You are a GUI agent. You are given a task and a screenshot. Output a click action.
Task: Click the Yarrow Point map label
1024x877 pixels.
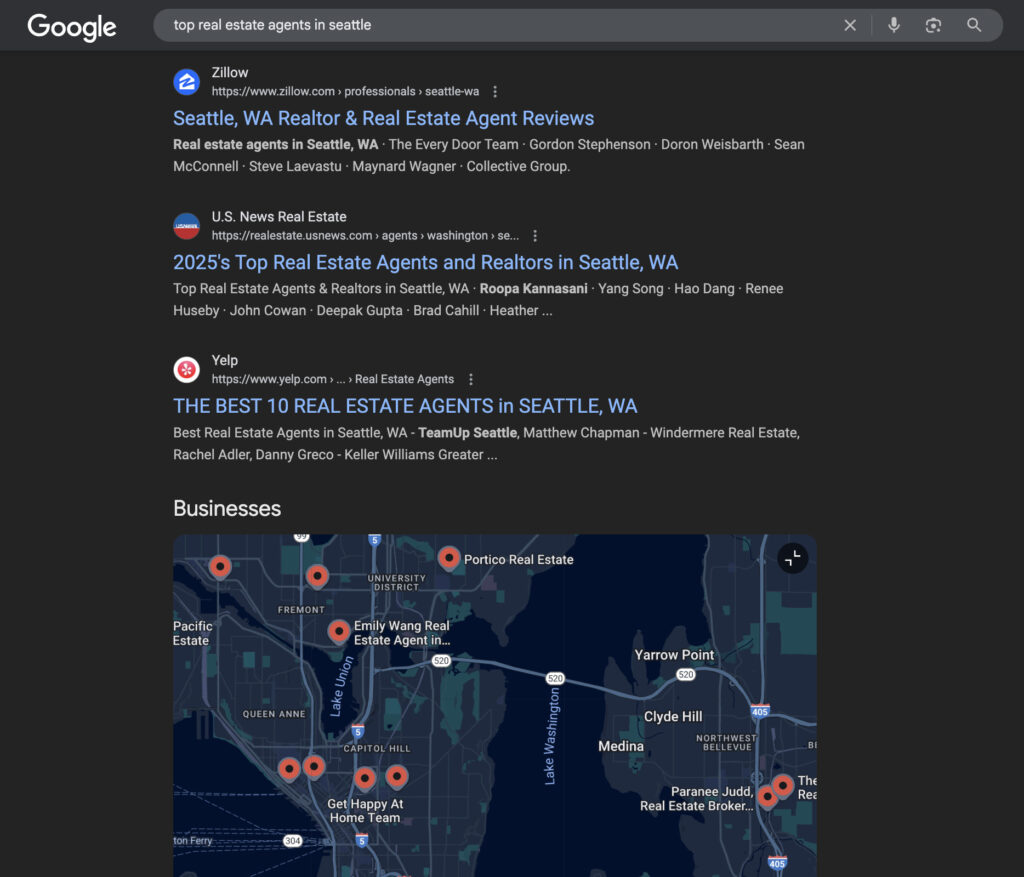click(674, 655)
